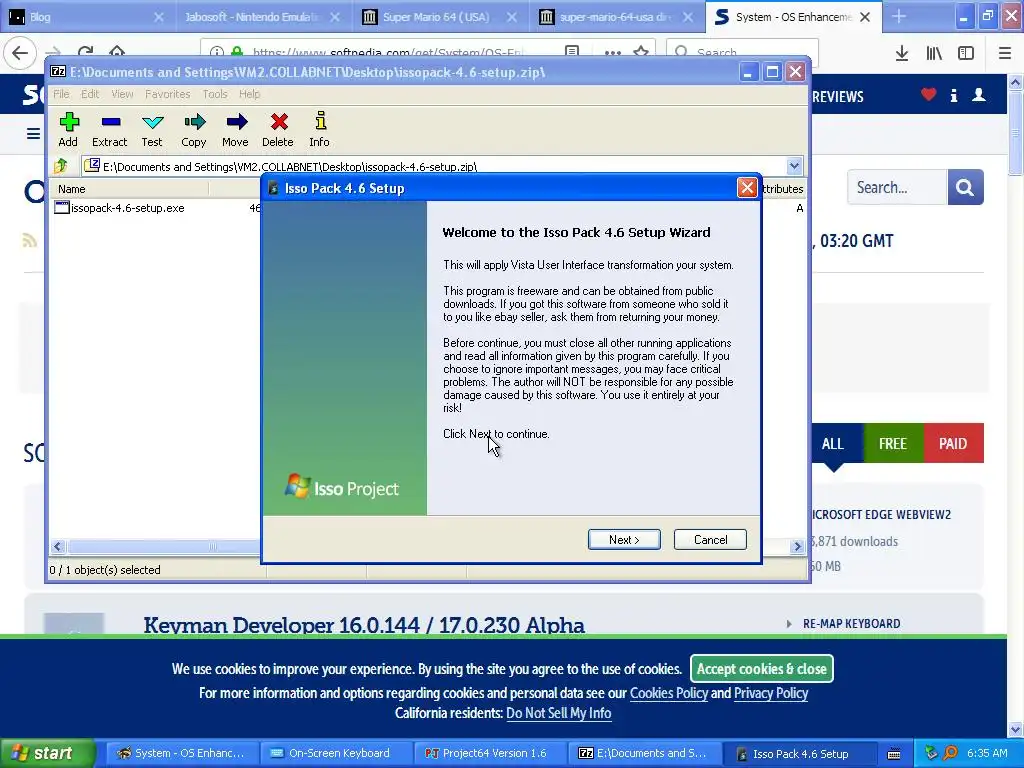Click the system tray search magnifier icon

tap(951, 753)
